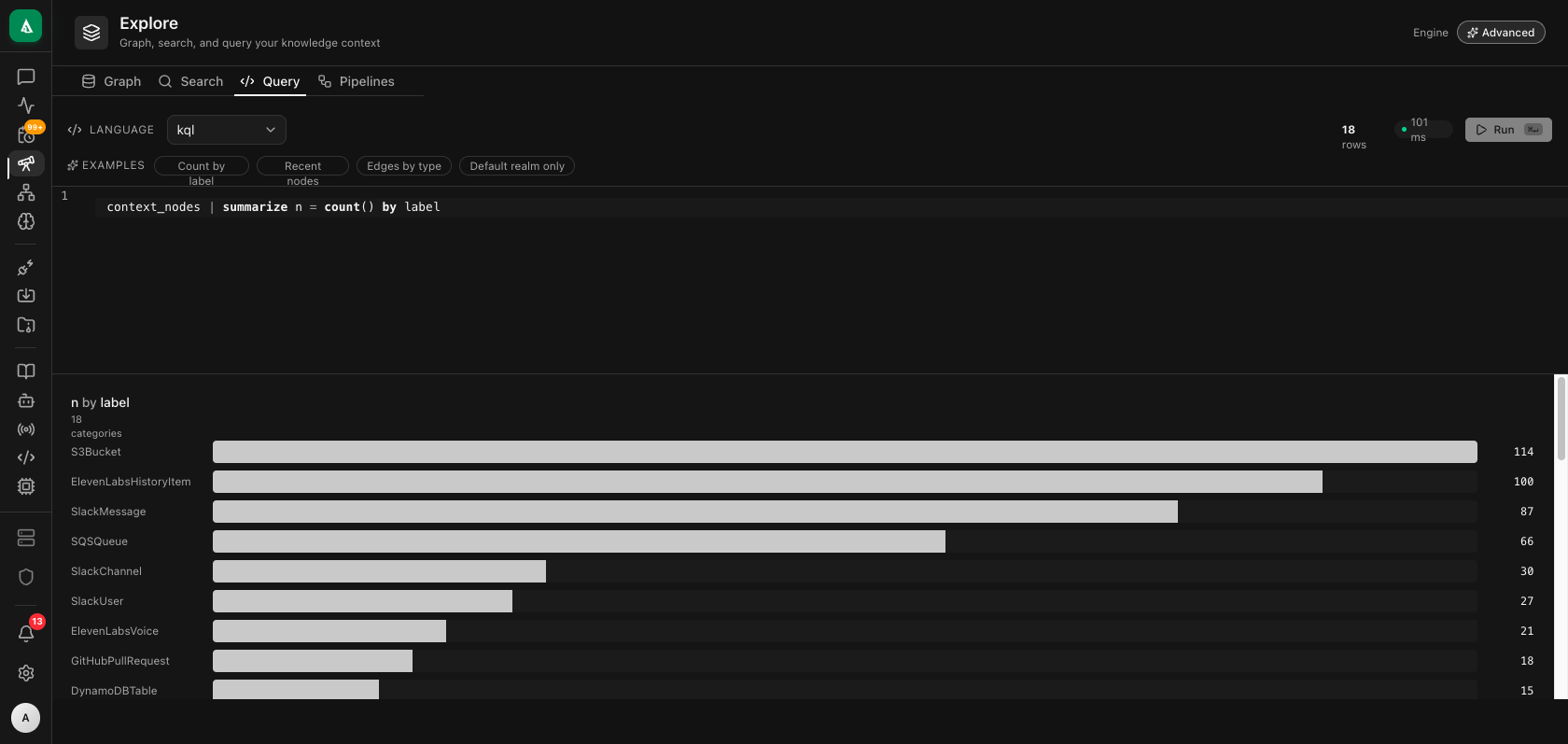1568x744 pixels.
Task: Click into the query editor line
Action: (831, 207)
